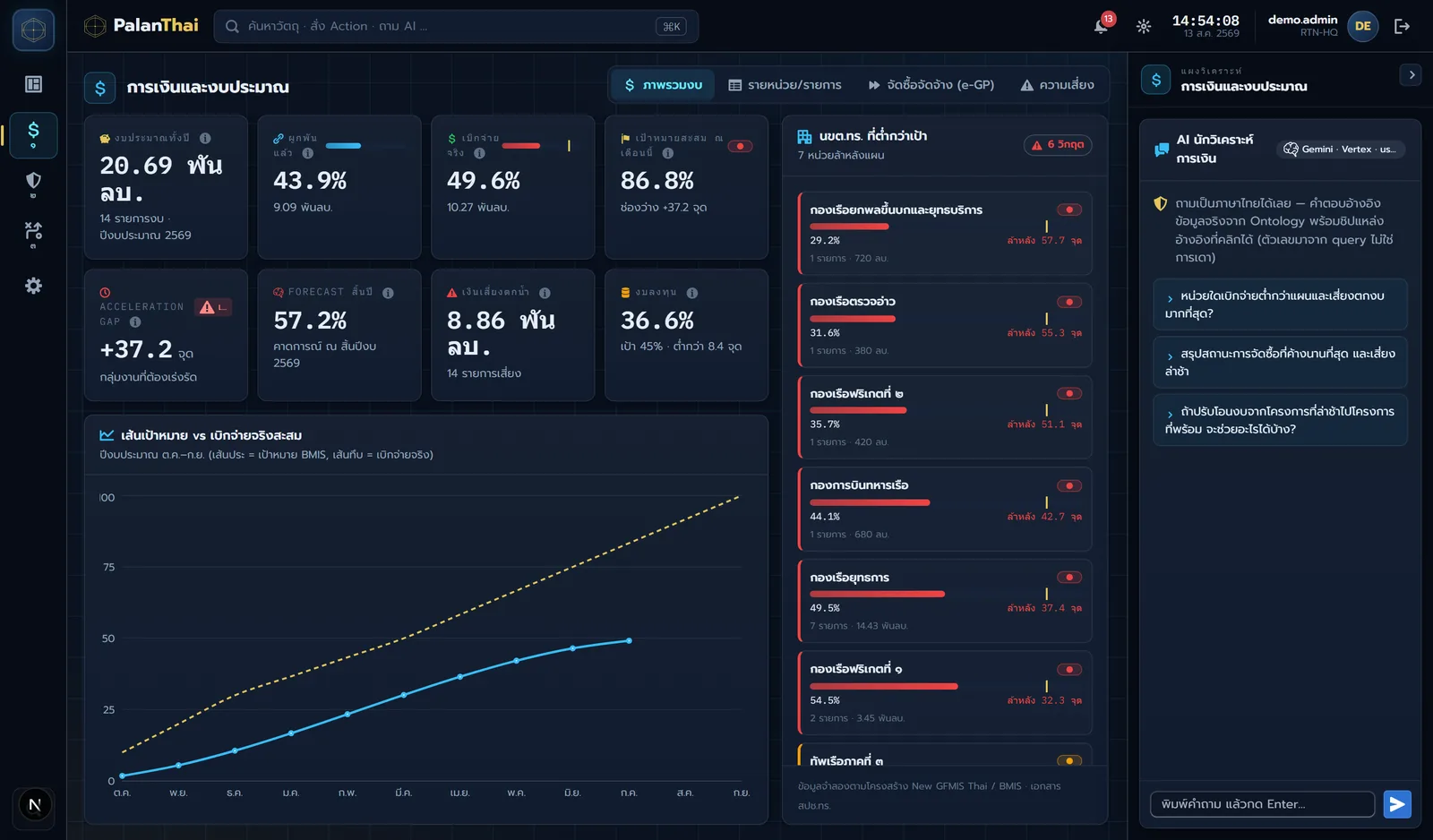Toggle red indicator on the 86.8% card
Viewport: 1433px width, 840px height.
740,146
